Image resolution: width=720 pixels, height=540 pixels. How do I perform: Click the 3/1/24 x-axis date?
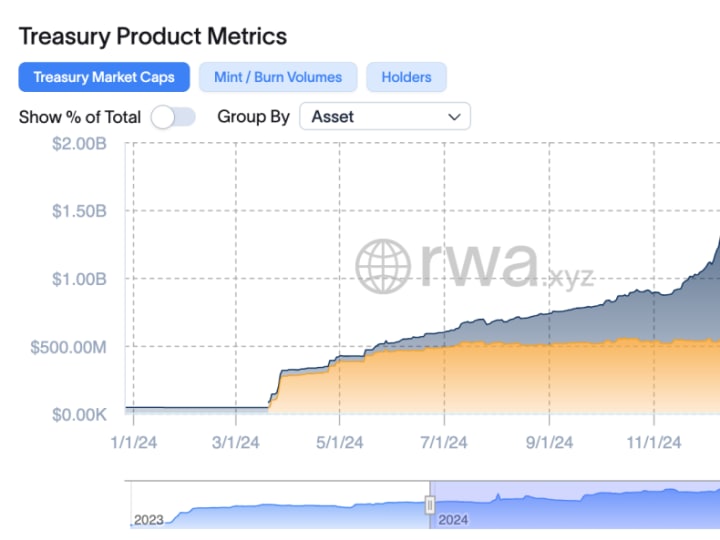pos(236,443)
